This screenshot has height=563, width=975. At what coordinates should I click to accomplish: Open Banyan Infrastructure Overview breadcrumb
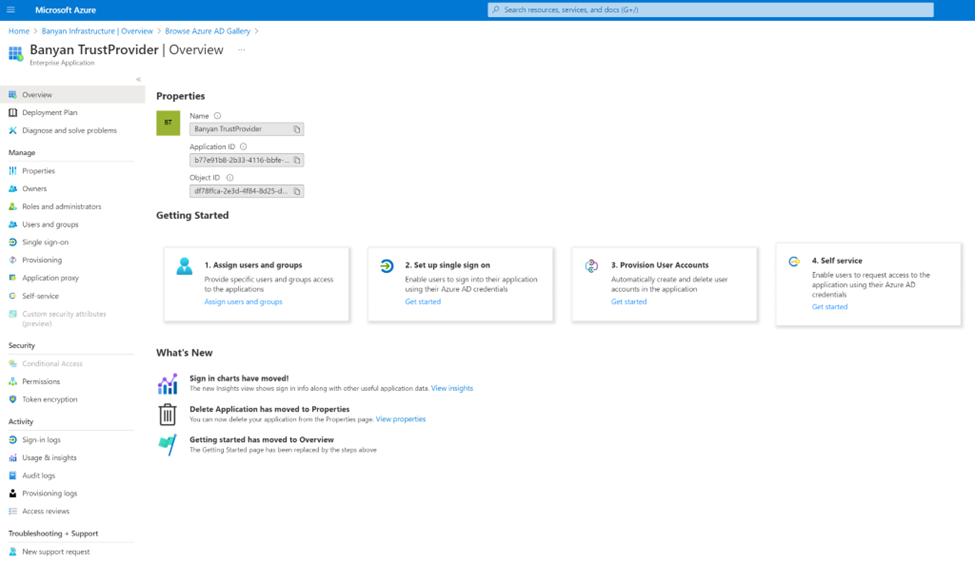click(97, 31)
